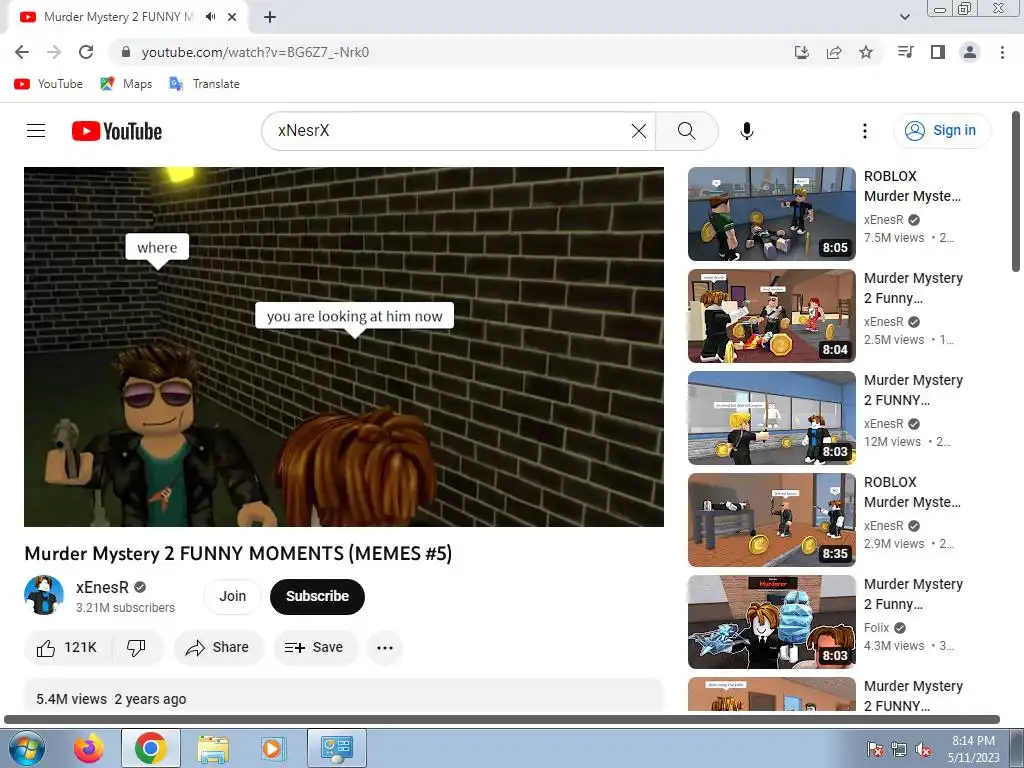The image size is (1024, 768).
Task: Open the Chrome profile avatar
Action: coord(970,52)
